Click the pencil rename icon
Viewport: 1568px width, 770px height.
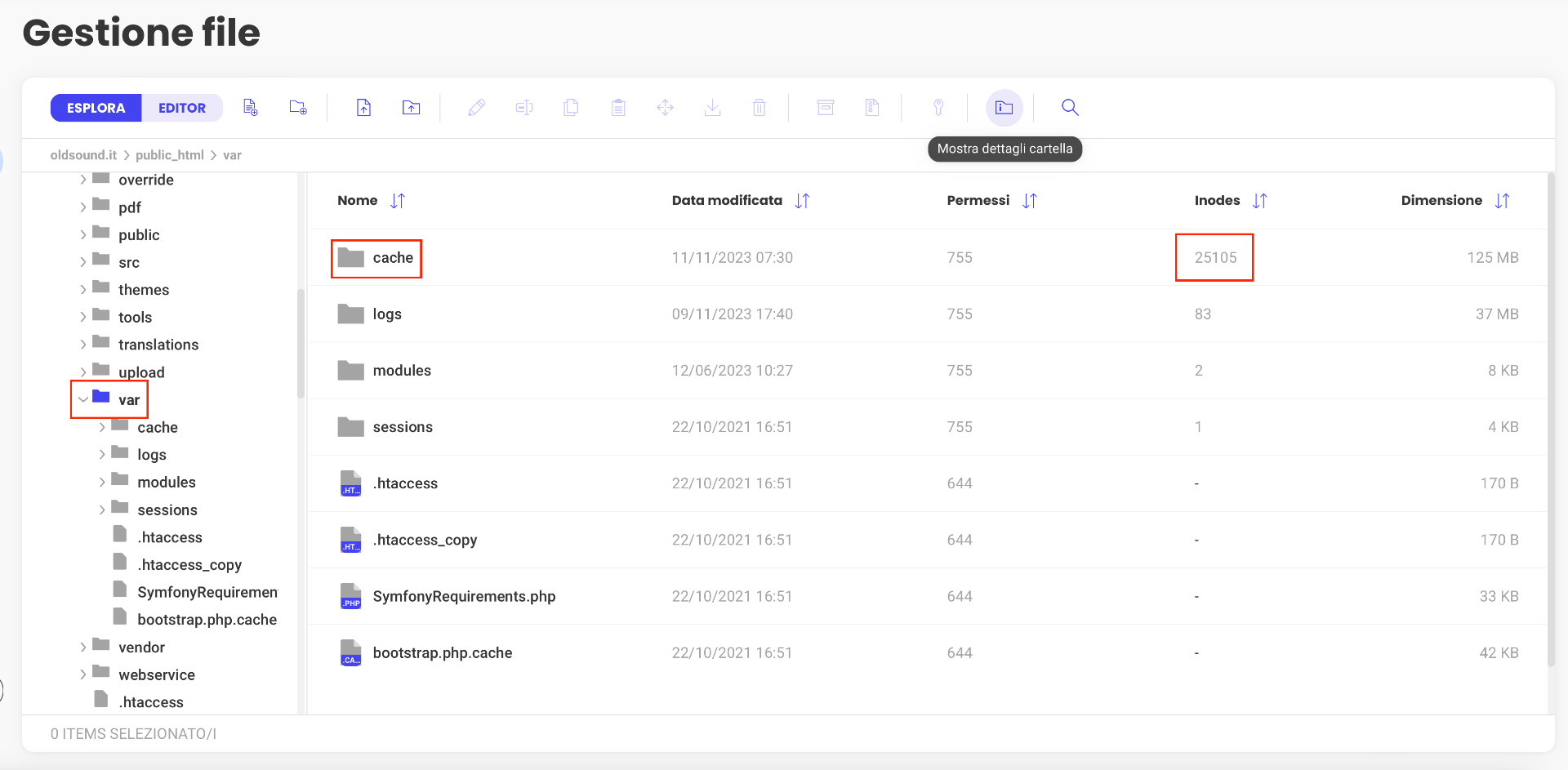pos(477,107)
